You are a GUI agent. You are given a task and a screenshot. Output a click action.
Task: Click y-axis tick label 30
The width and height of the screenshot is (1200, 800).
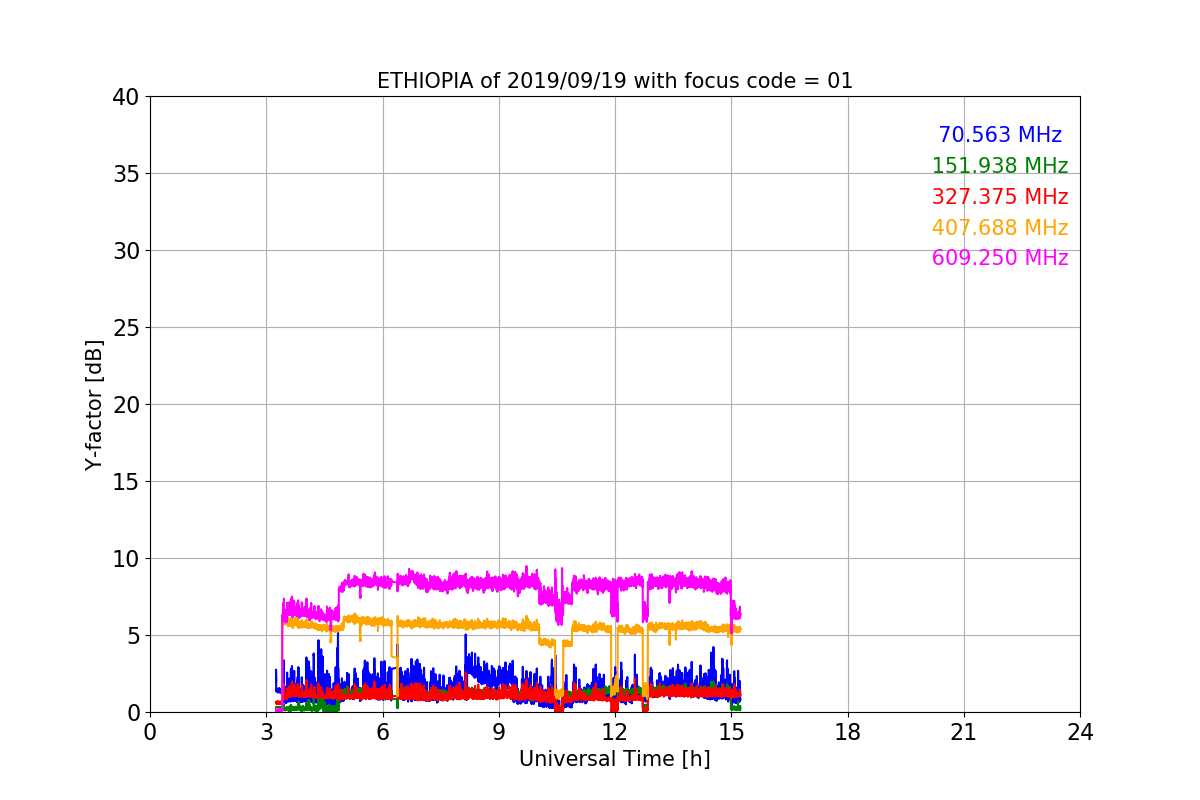[126, 251]
